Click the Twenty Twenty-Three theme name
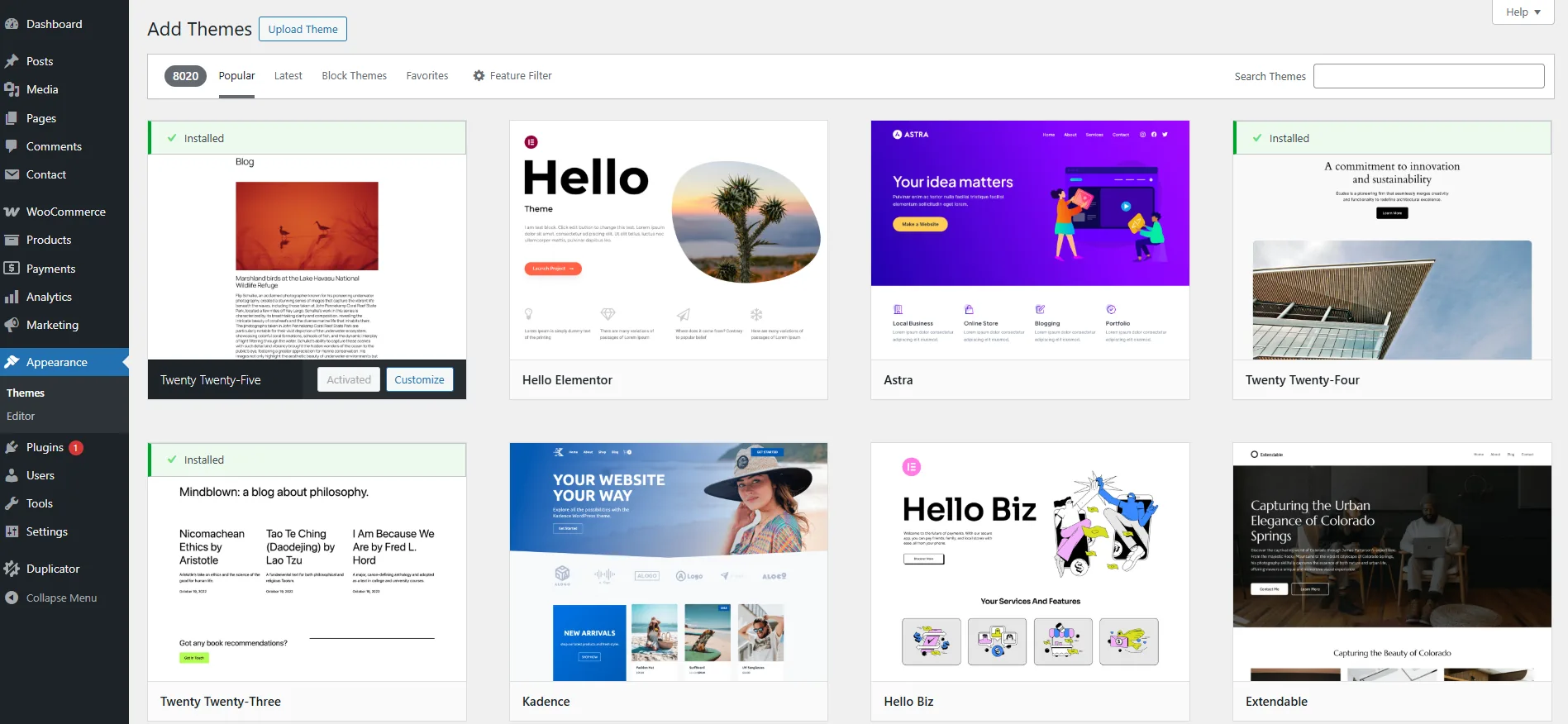Viewport: 1568px width, 724px height. tap(221, 702)
